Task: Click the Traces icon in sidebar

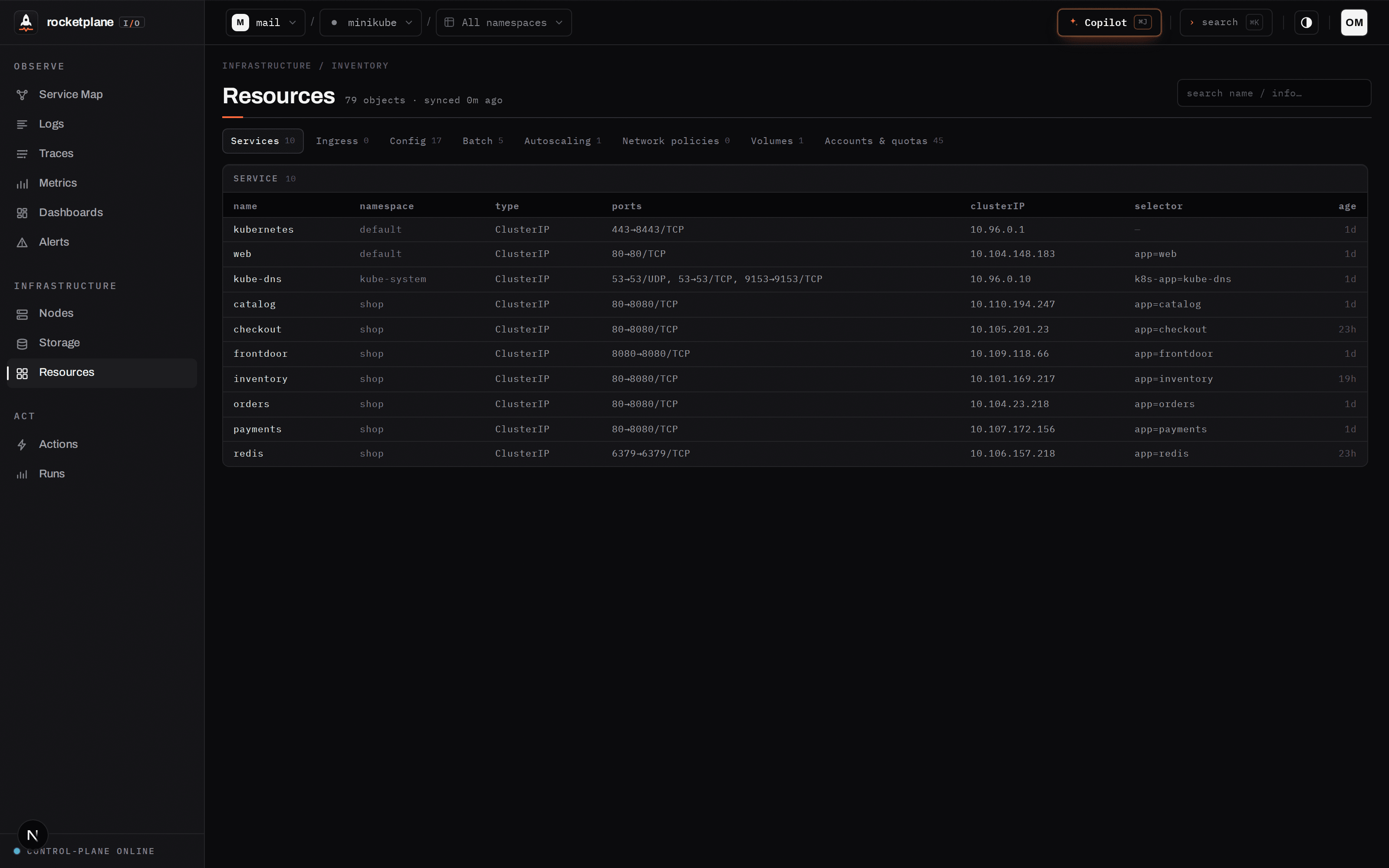Action: (x=22, y=154)
